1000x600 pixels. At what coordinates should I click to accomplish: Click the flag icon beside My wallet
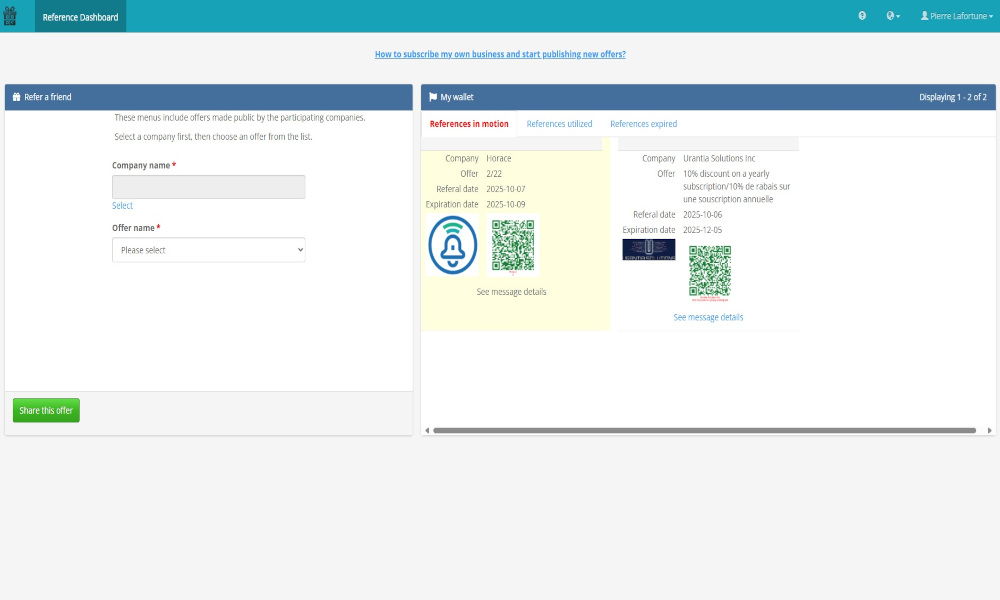point(433,97)
